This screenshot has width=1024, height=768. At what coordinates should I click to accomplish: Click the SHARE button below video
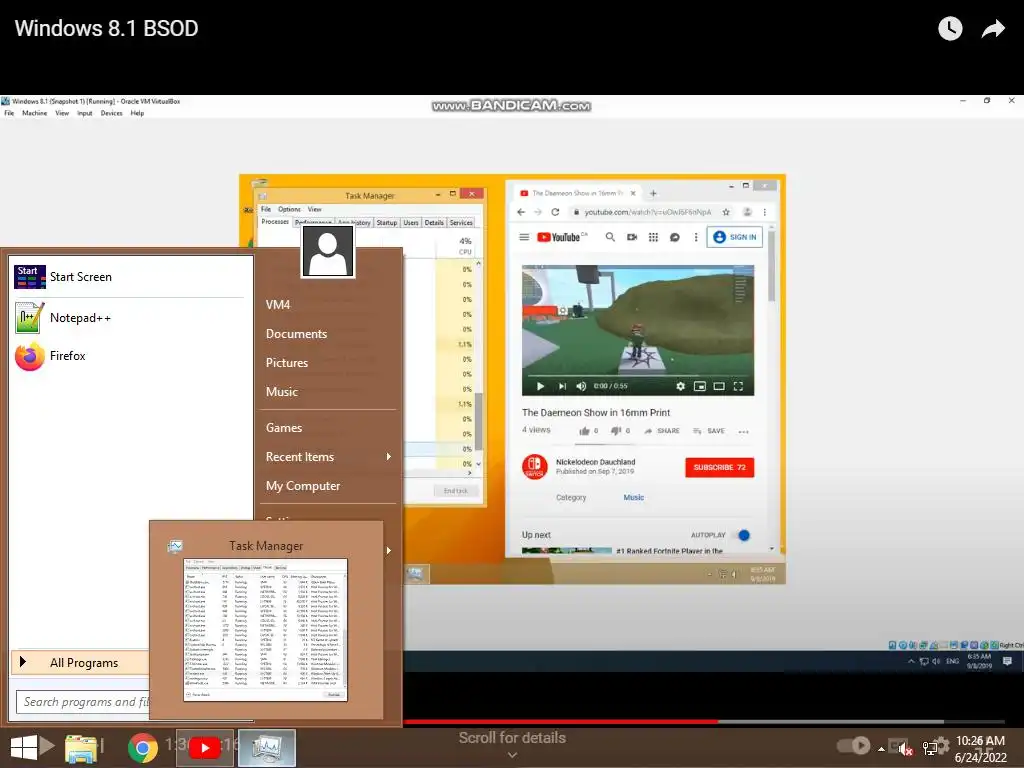[662, 431]
